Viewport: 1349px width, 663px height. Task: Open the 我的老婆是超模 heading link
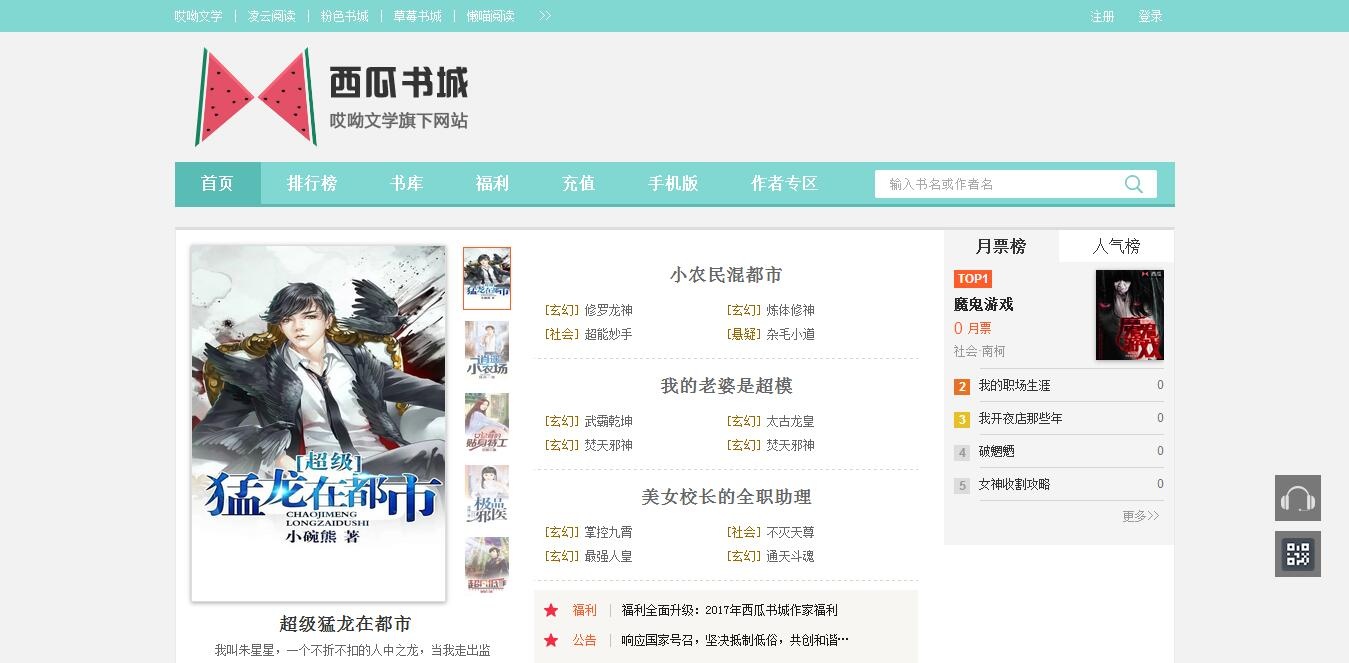[726, 386]
